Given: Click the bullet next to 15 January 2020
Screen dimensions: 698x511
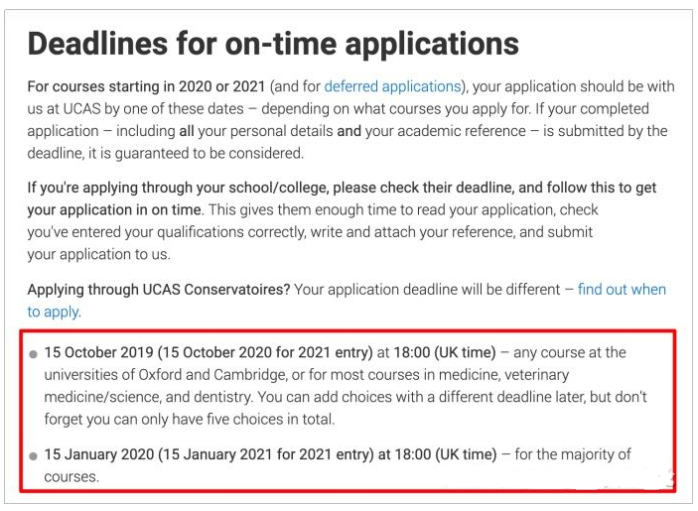Looking at the screenshot, I should tap(33, 456).
